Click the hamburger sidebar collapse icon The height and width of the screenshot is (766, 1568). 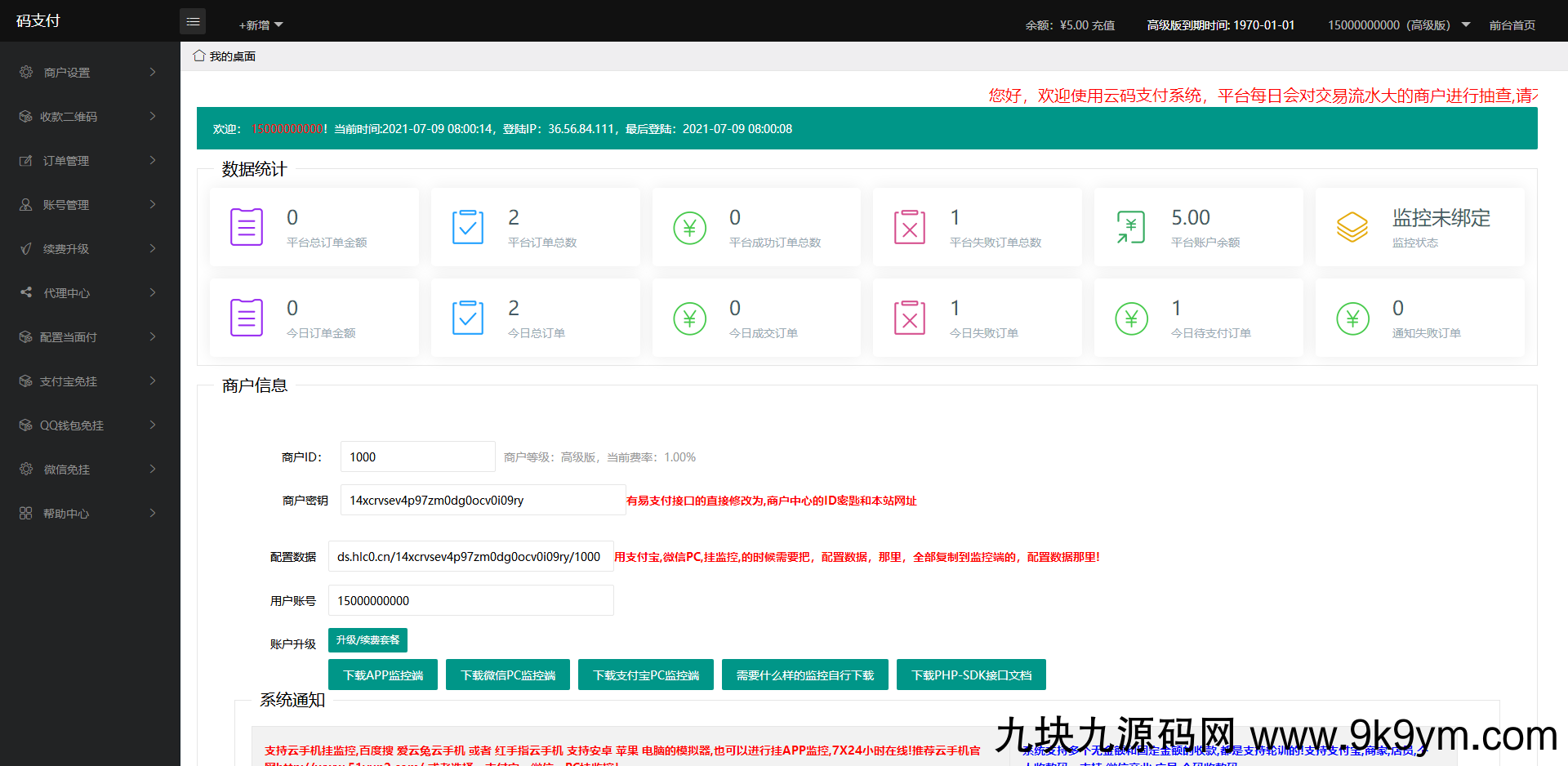point(193,21)
